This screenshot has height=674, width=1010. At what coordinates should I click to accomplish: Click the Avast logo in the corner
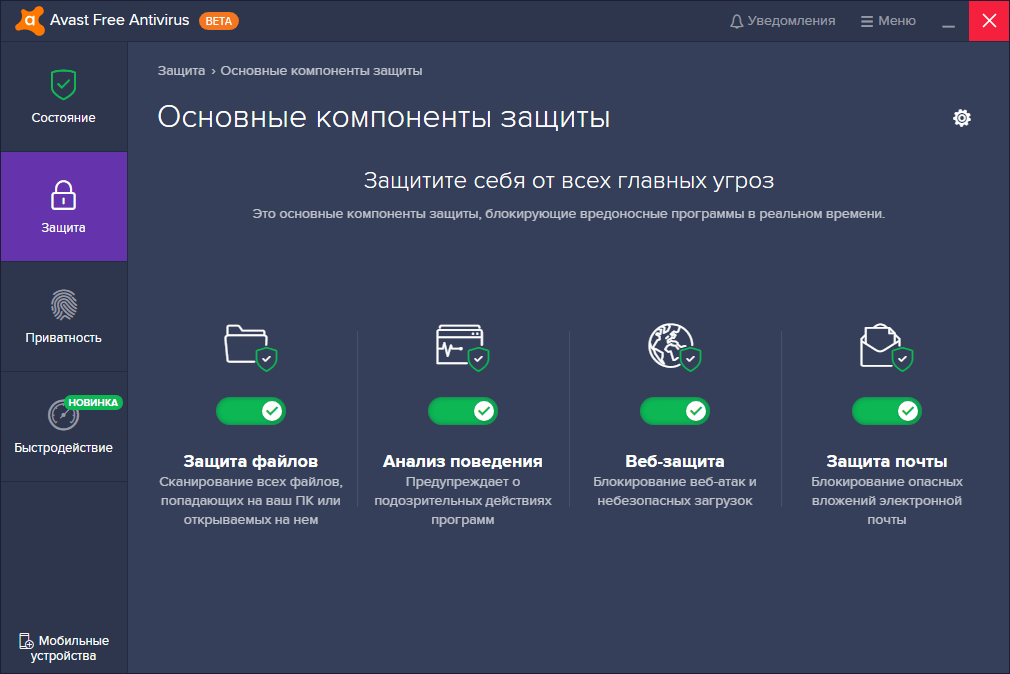pos(30,19)
